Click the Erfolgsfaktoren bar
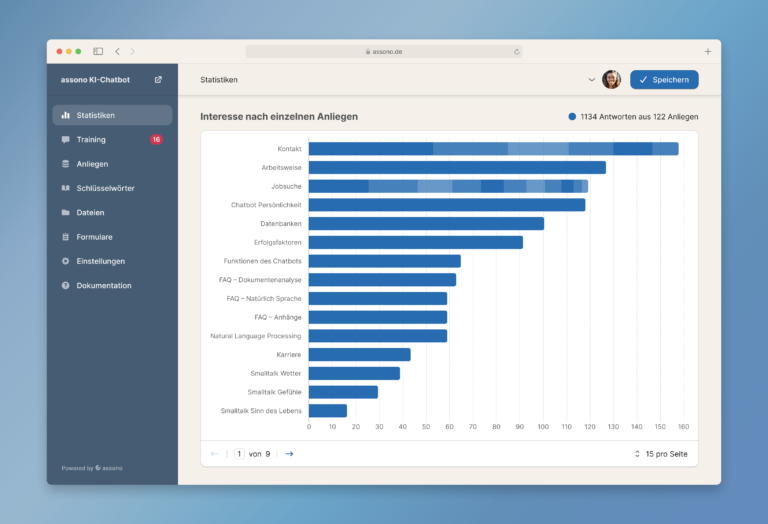This screenshot has height=524, width=768. (416, 242)
